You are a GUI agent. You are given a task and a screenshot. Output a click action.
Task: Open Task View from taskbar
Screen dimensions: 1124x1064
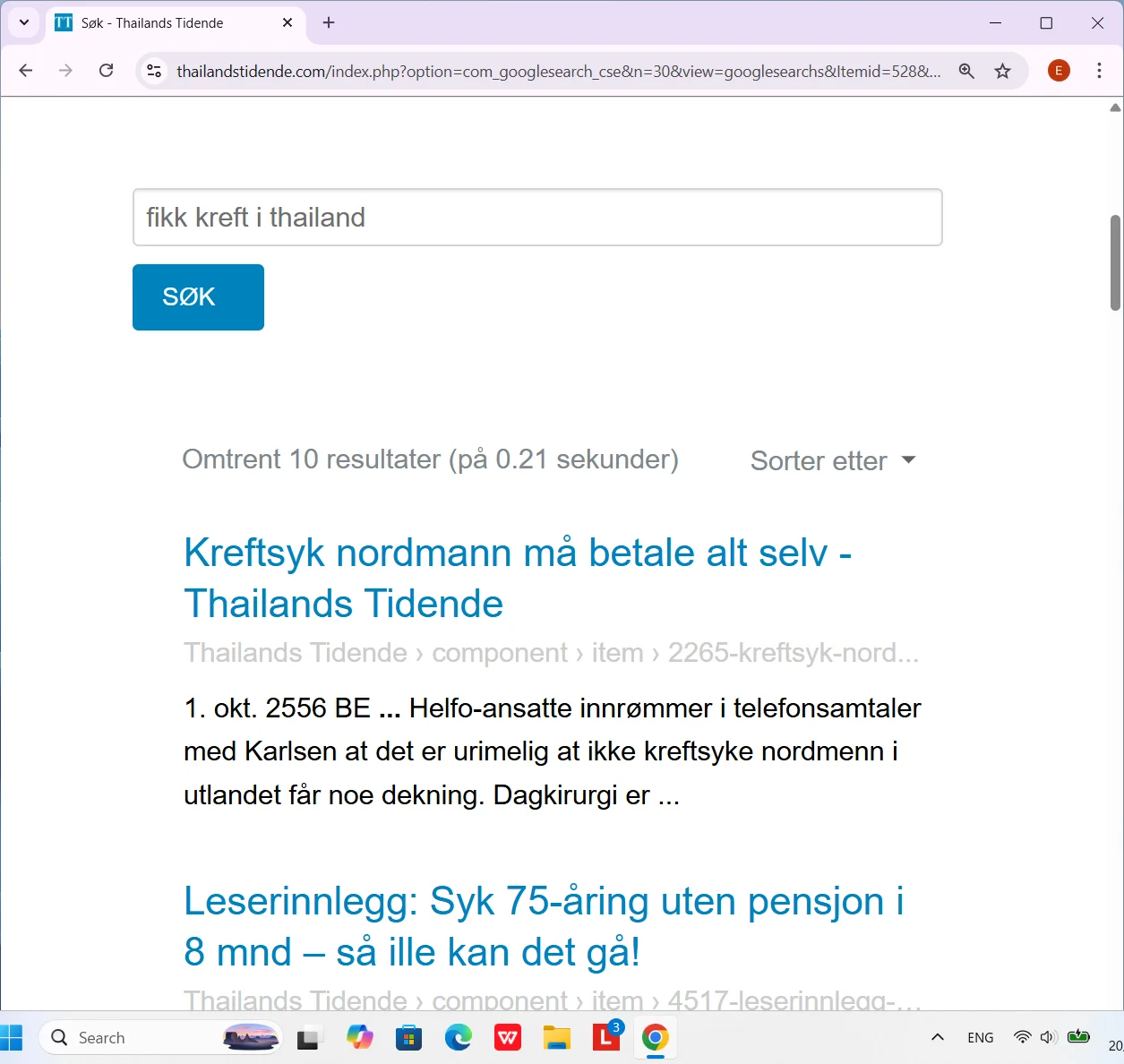(x=308, y=1038)
